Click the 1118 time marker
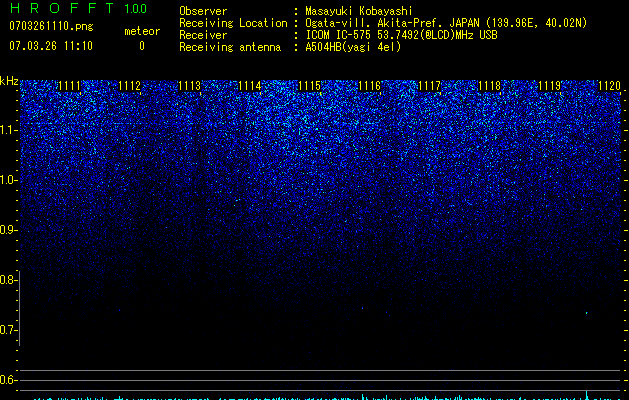The height and width of the screenshot is (400, 629). pos(489,86)
